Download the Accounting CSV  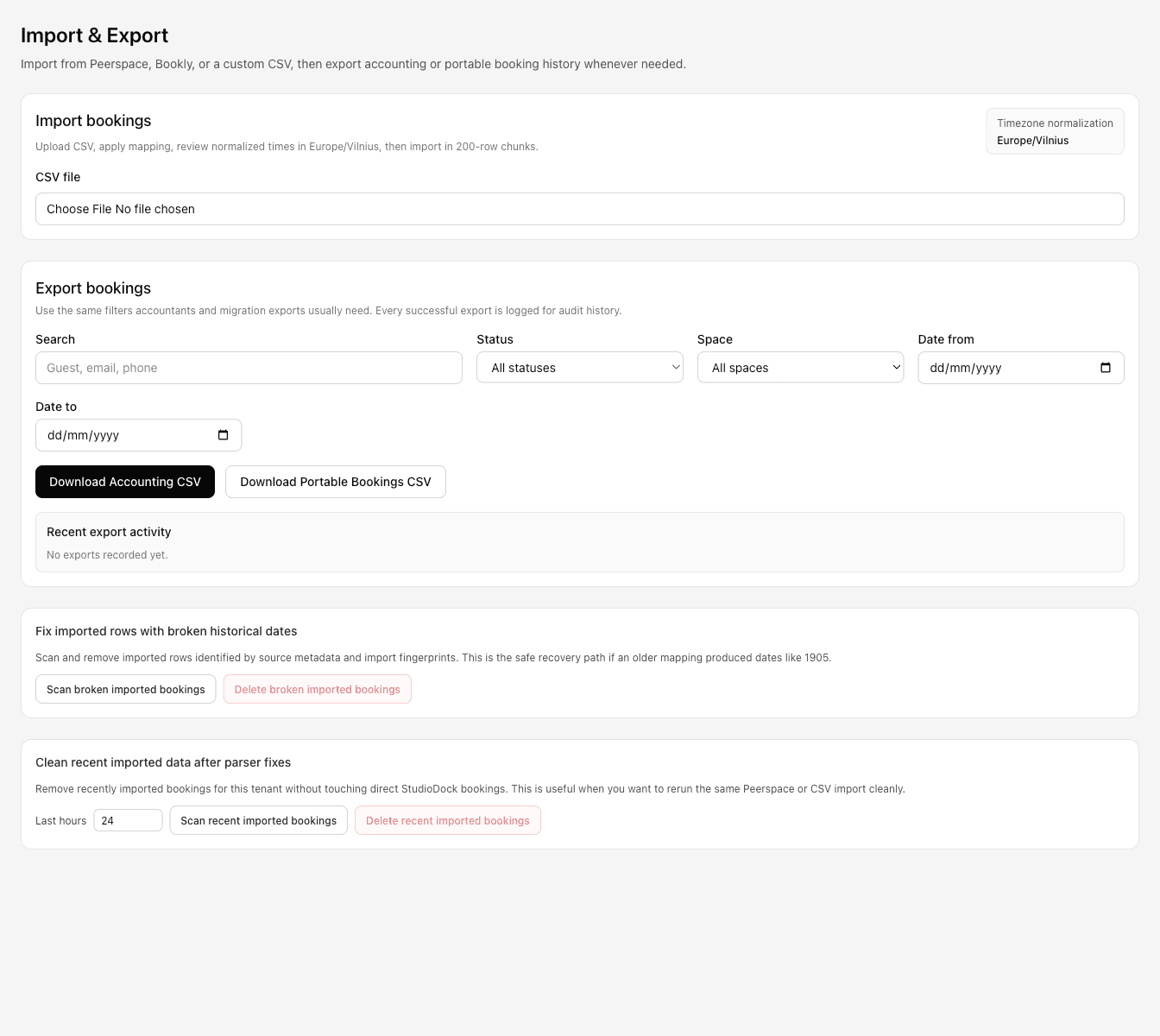coord(124,481)
